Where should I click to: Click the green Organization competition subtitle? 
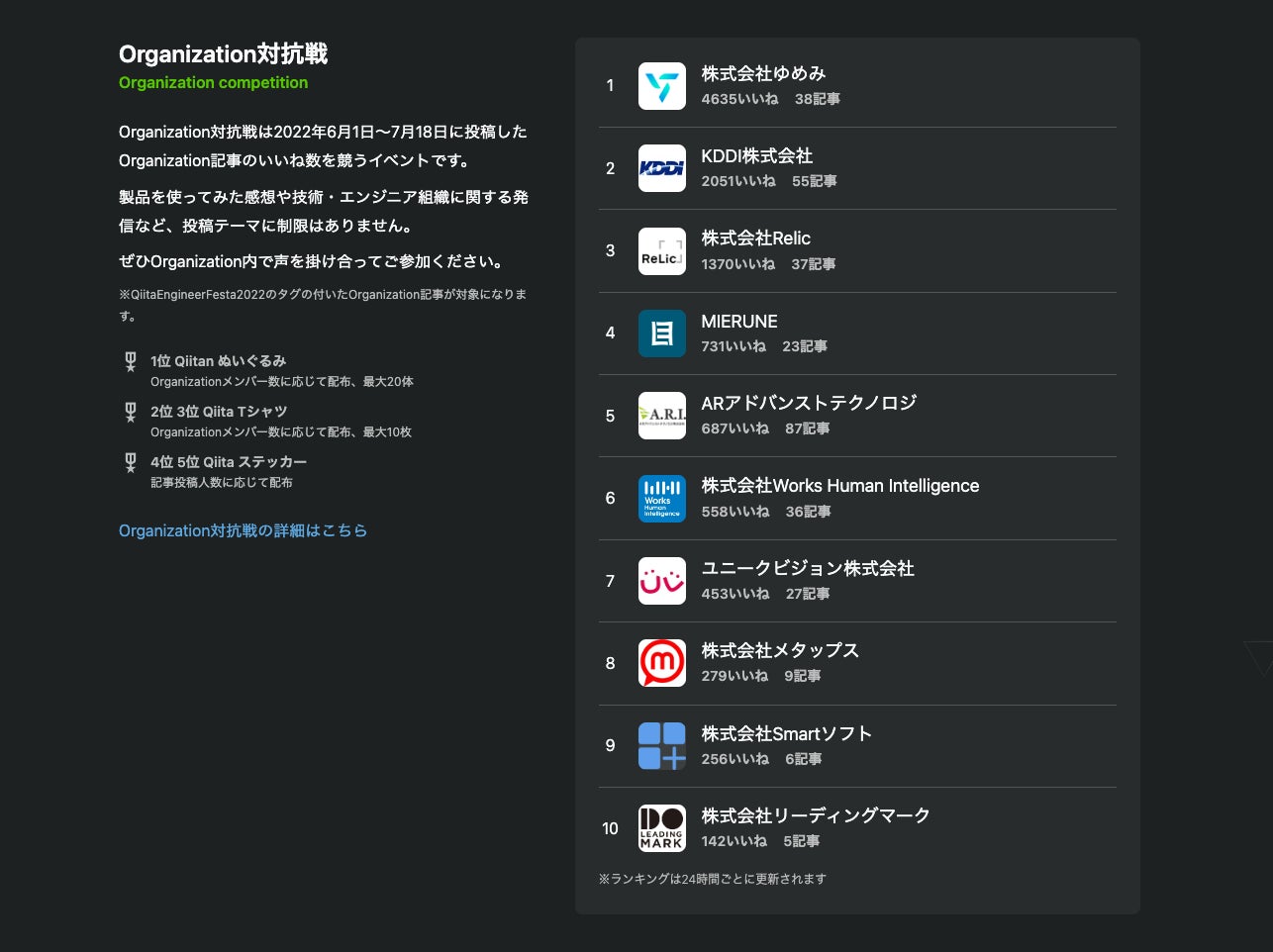pos(213,83)
